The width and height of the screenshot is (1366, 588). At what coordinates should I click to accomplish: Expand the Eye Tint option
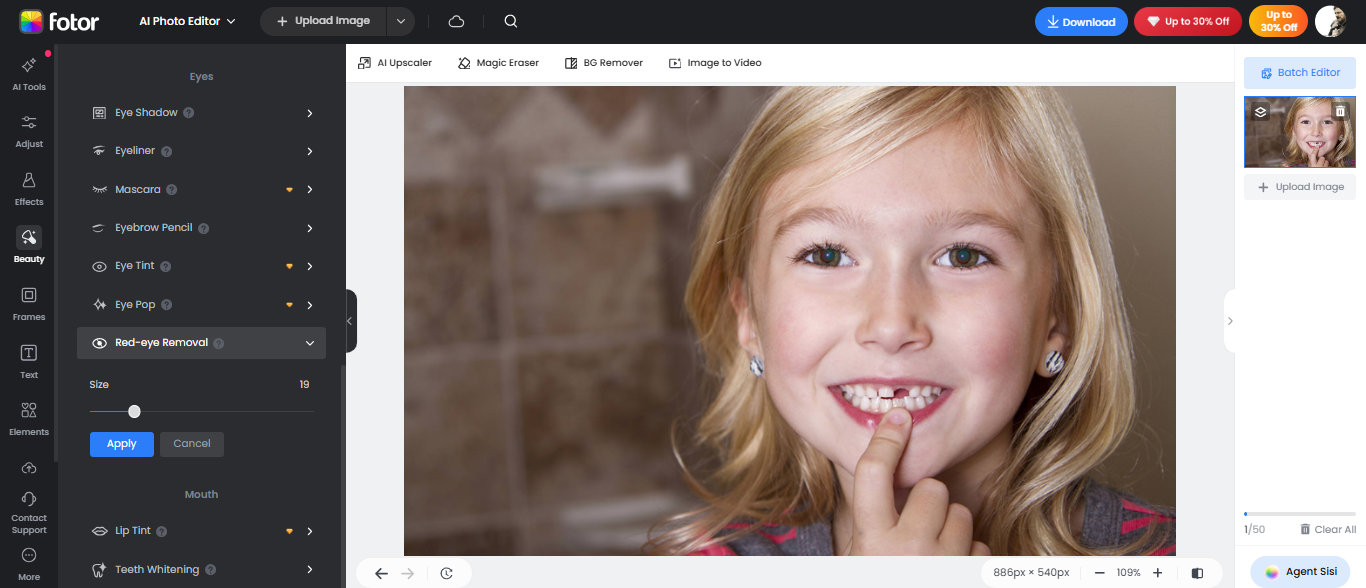[310, 266]
